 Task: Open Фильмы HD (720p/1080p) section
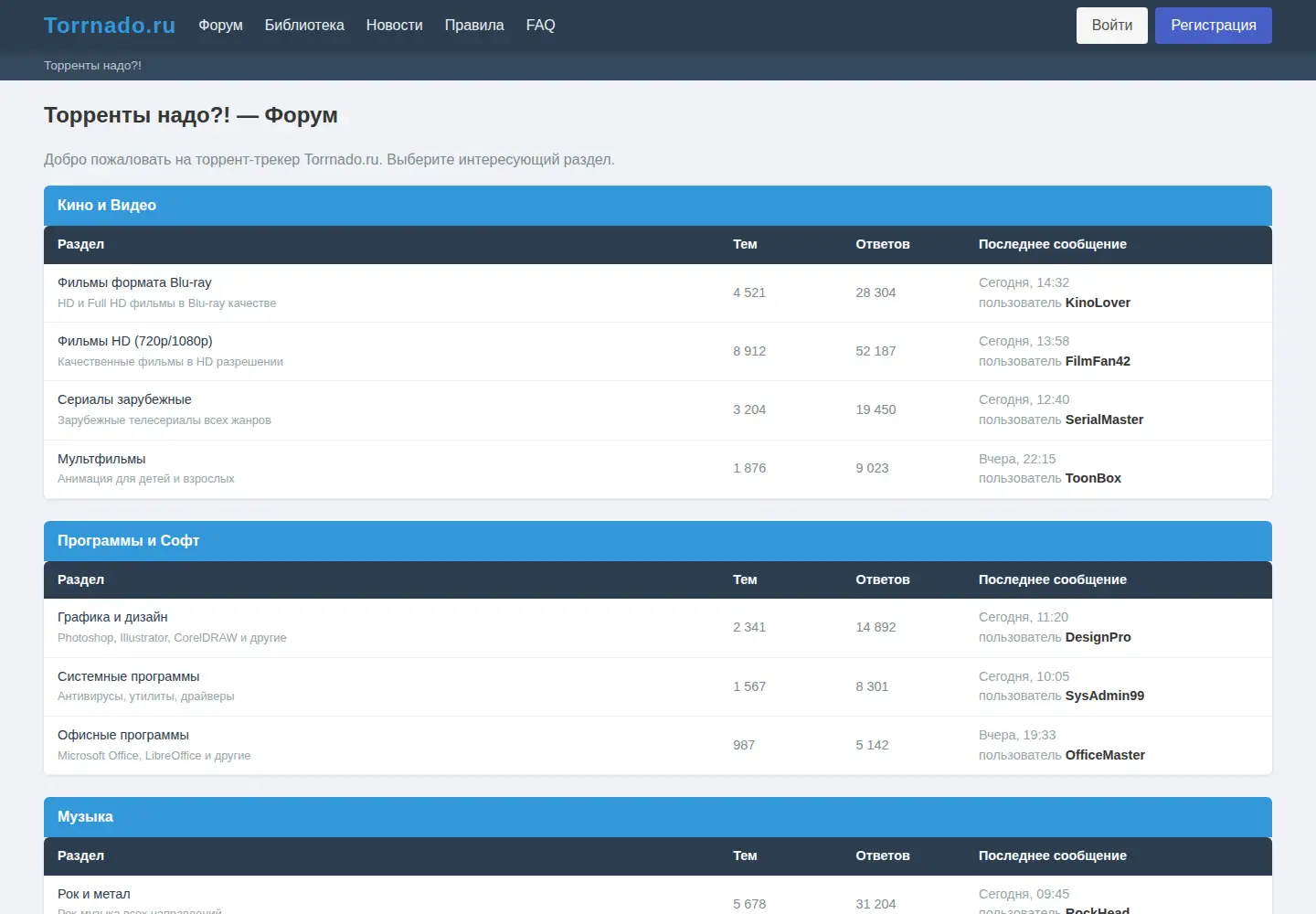135,341
